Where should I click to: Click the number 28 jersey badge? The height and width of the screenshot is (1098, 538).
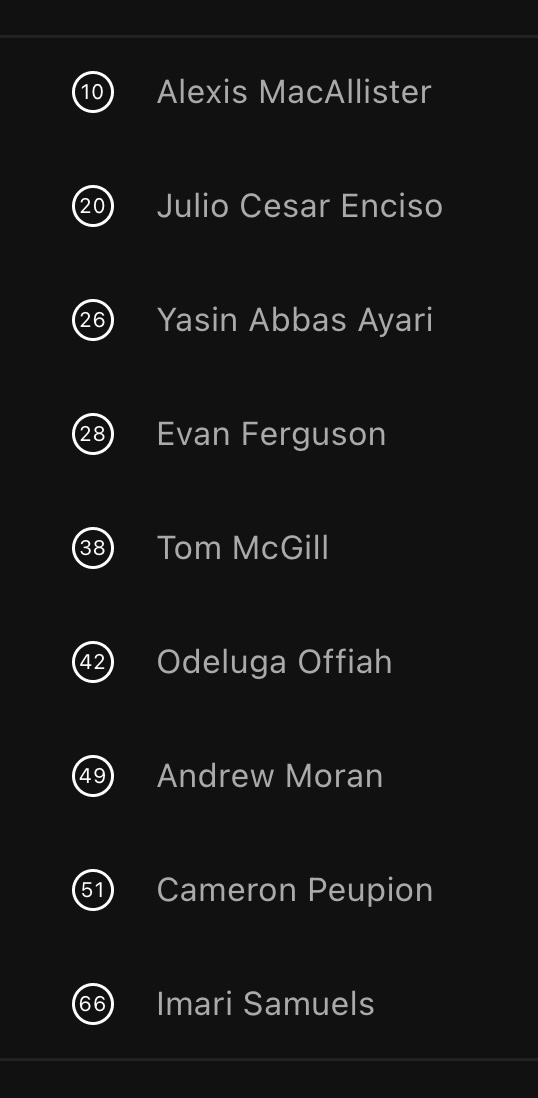93,434
